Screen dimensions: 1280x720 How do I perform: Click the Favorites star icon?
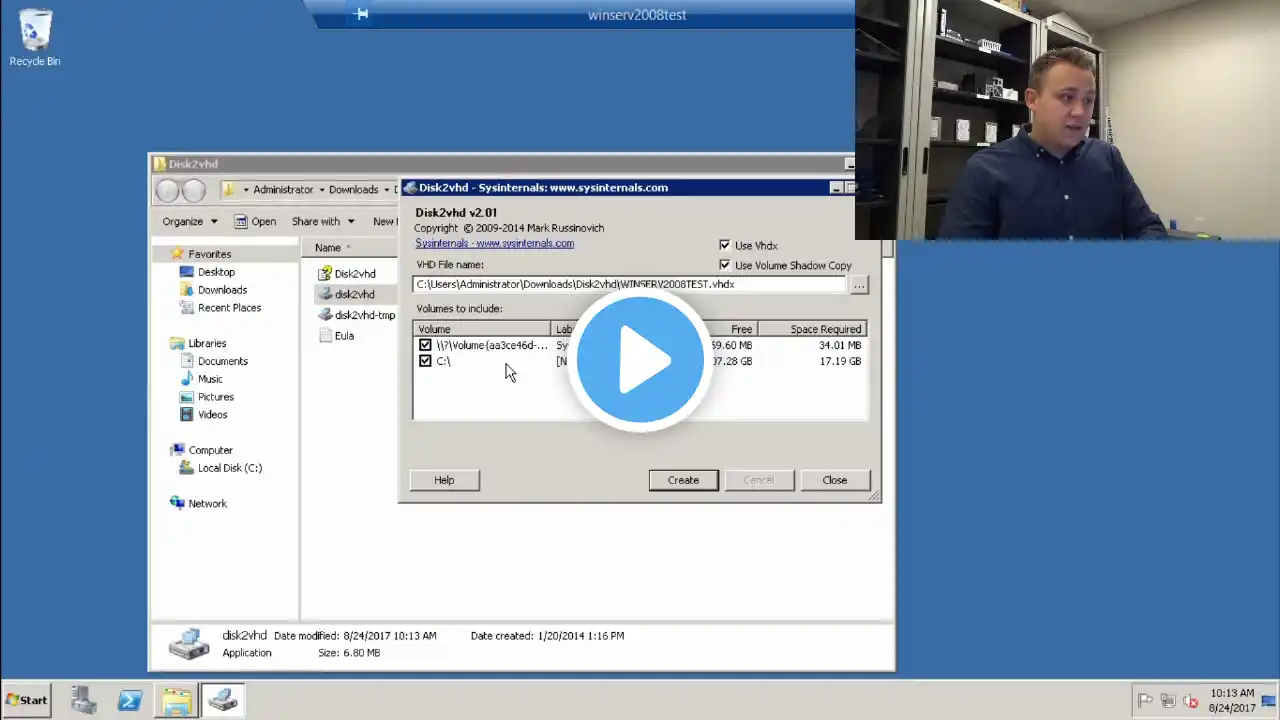coord(177,254)
